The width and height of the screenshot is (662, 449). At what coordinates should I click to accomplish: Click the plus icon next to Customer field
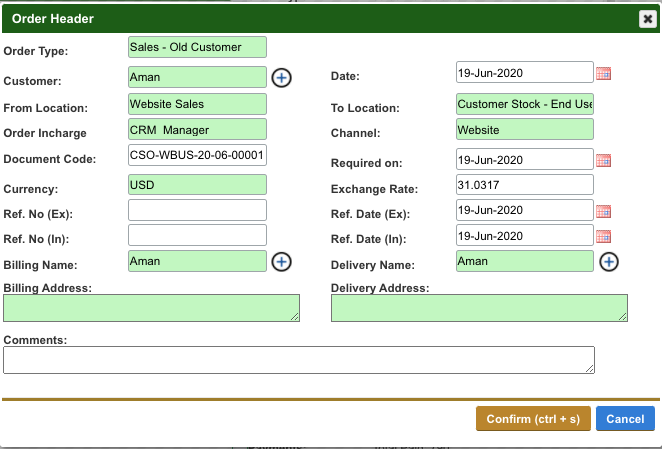282,78
